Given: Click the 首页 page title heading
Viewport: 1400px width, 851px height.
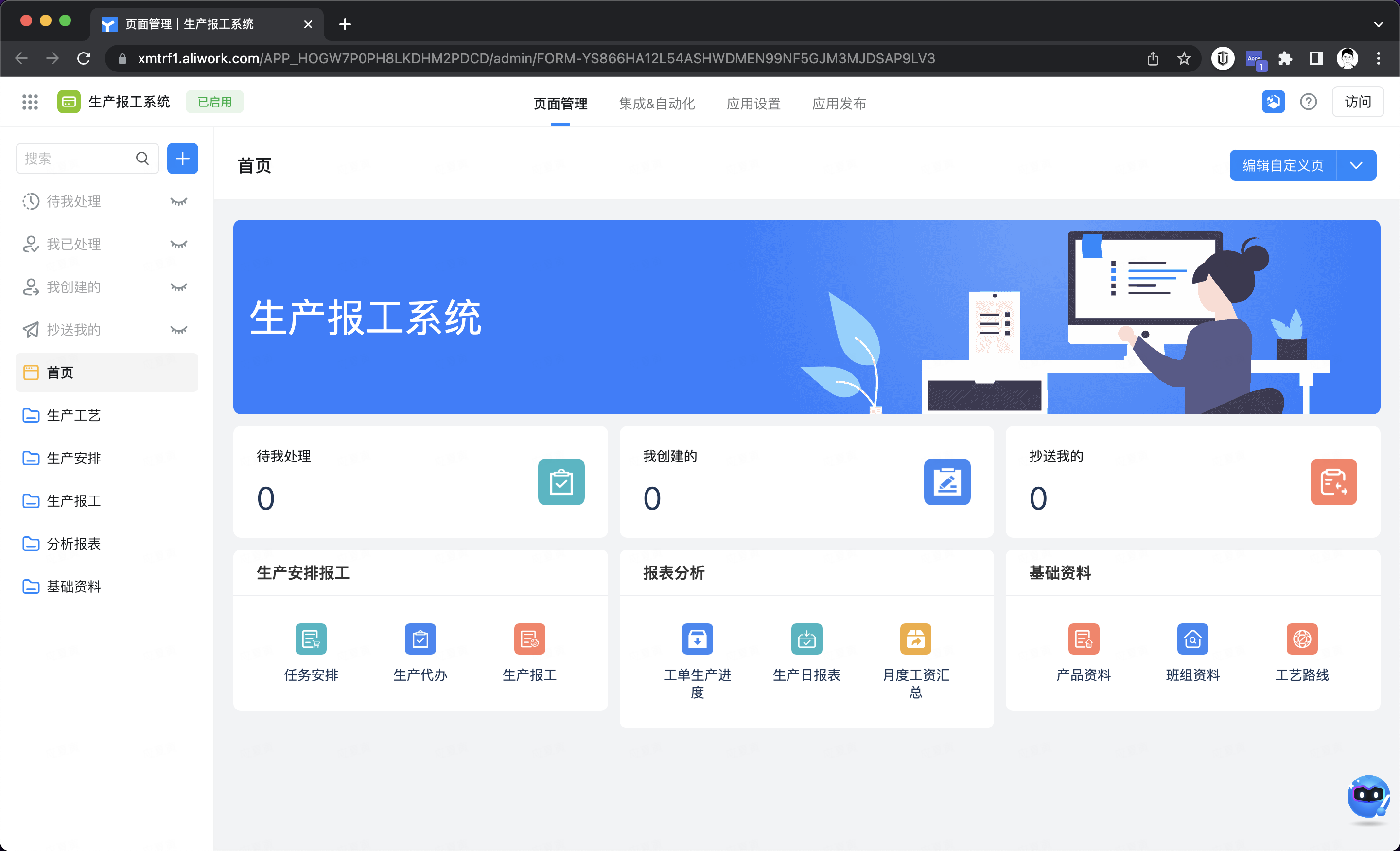Looking at the screenshot, I should click(255, 165).
